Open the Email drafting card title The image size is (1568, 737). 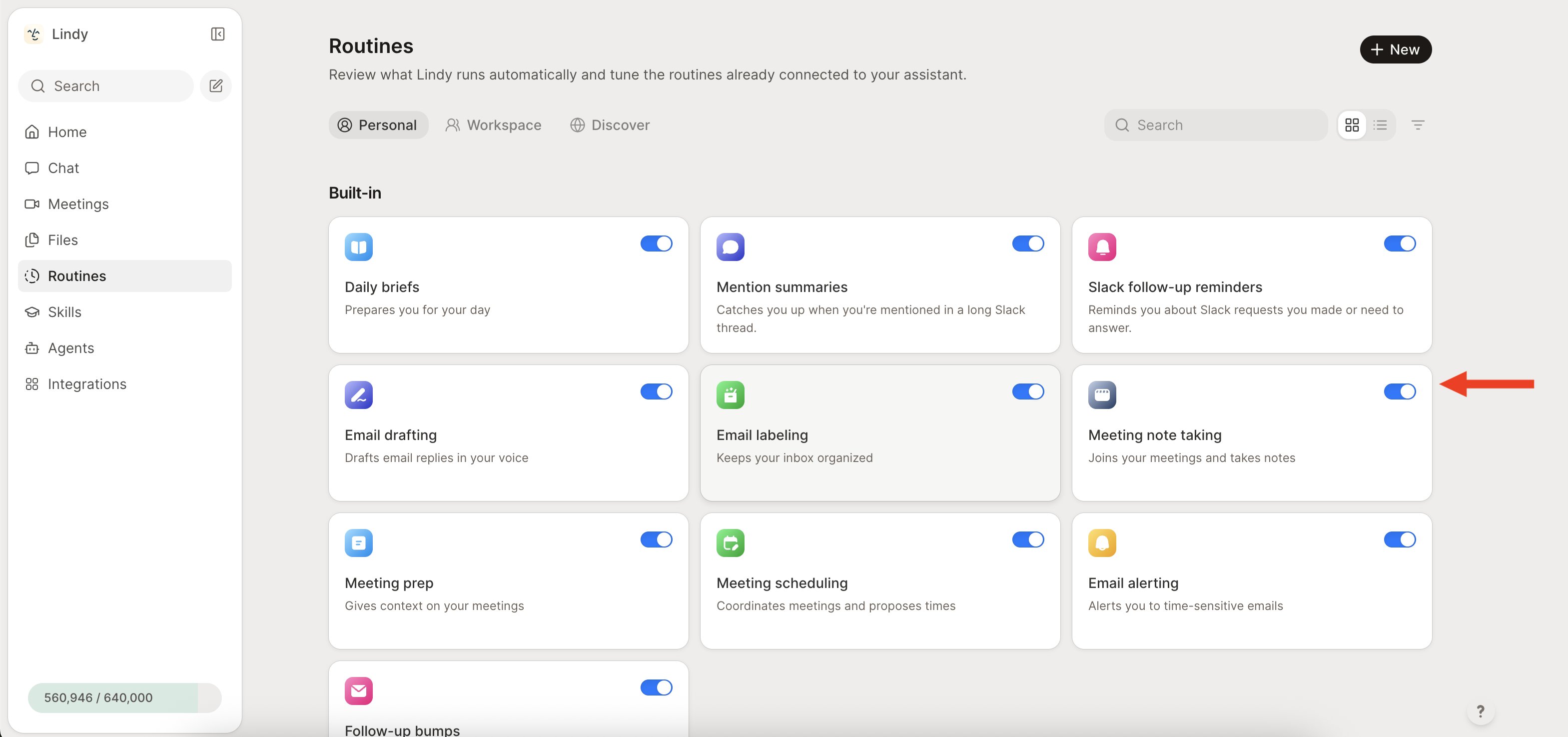tap(391, 435)
